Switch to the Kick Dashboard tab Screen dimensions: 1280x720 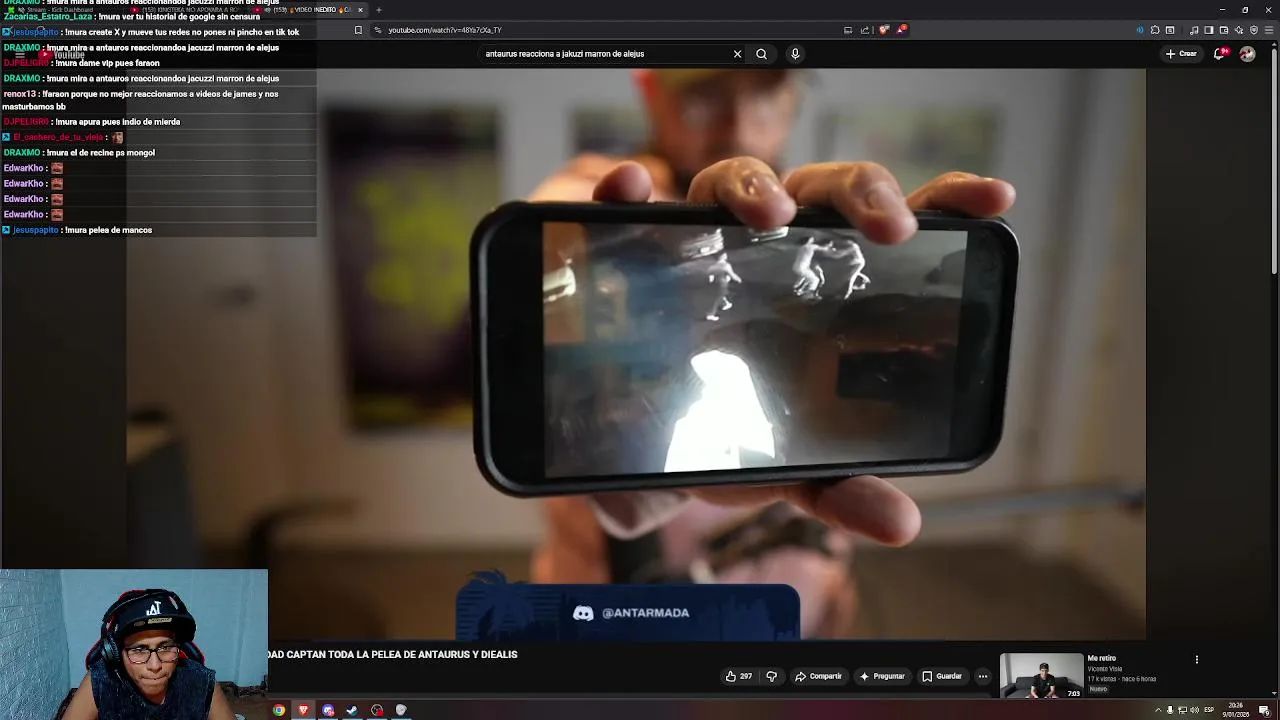60,10
